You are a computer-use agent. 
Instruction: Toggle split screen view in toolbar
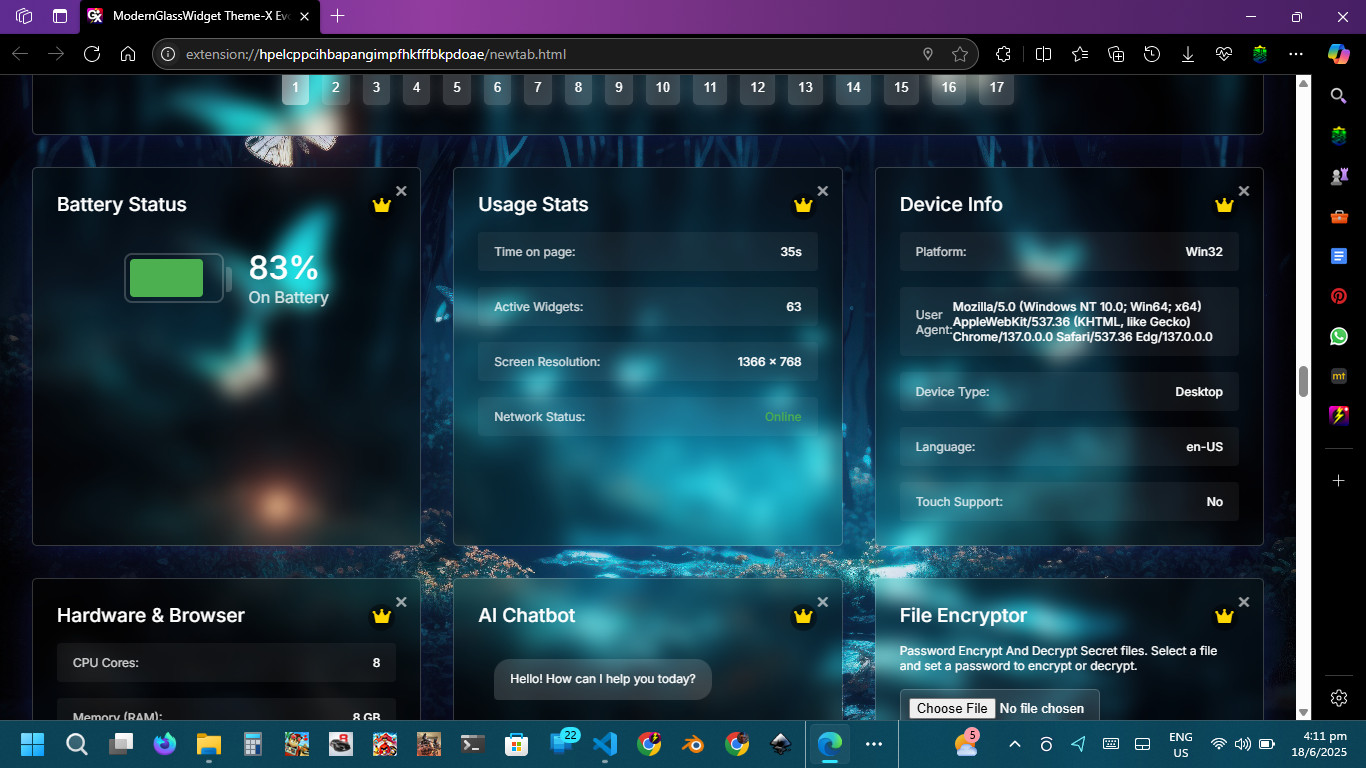click(1043, 54)
